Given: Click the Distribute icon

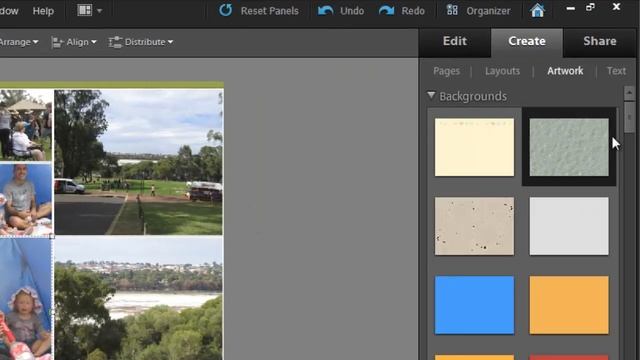Looking at the screenshot, I should (x=116, y=42).
